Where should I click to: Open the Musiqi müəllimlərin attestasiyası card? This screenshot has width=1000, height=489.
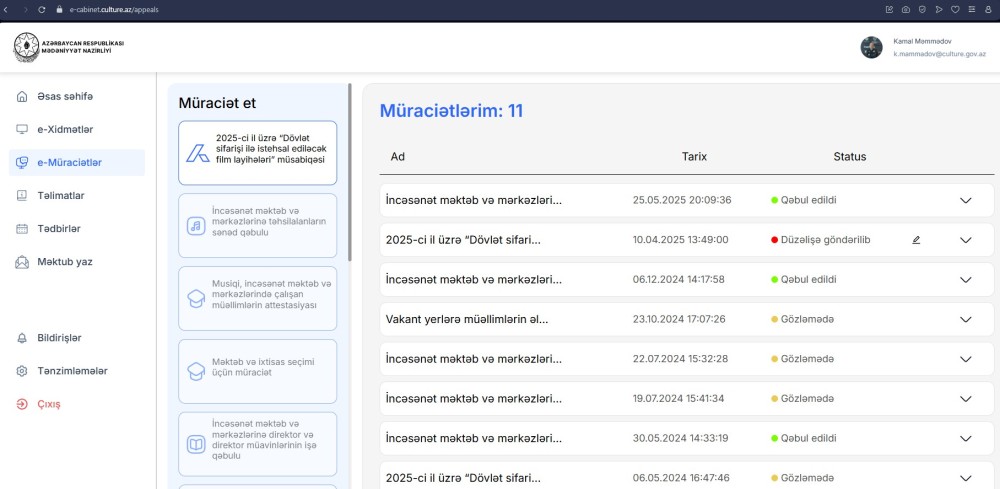pos(257,298)
